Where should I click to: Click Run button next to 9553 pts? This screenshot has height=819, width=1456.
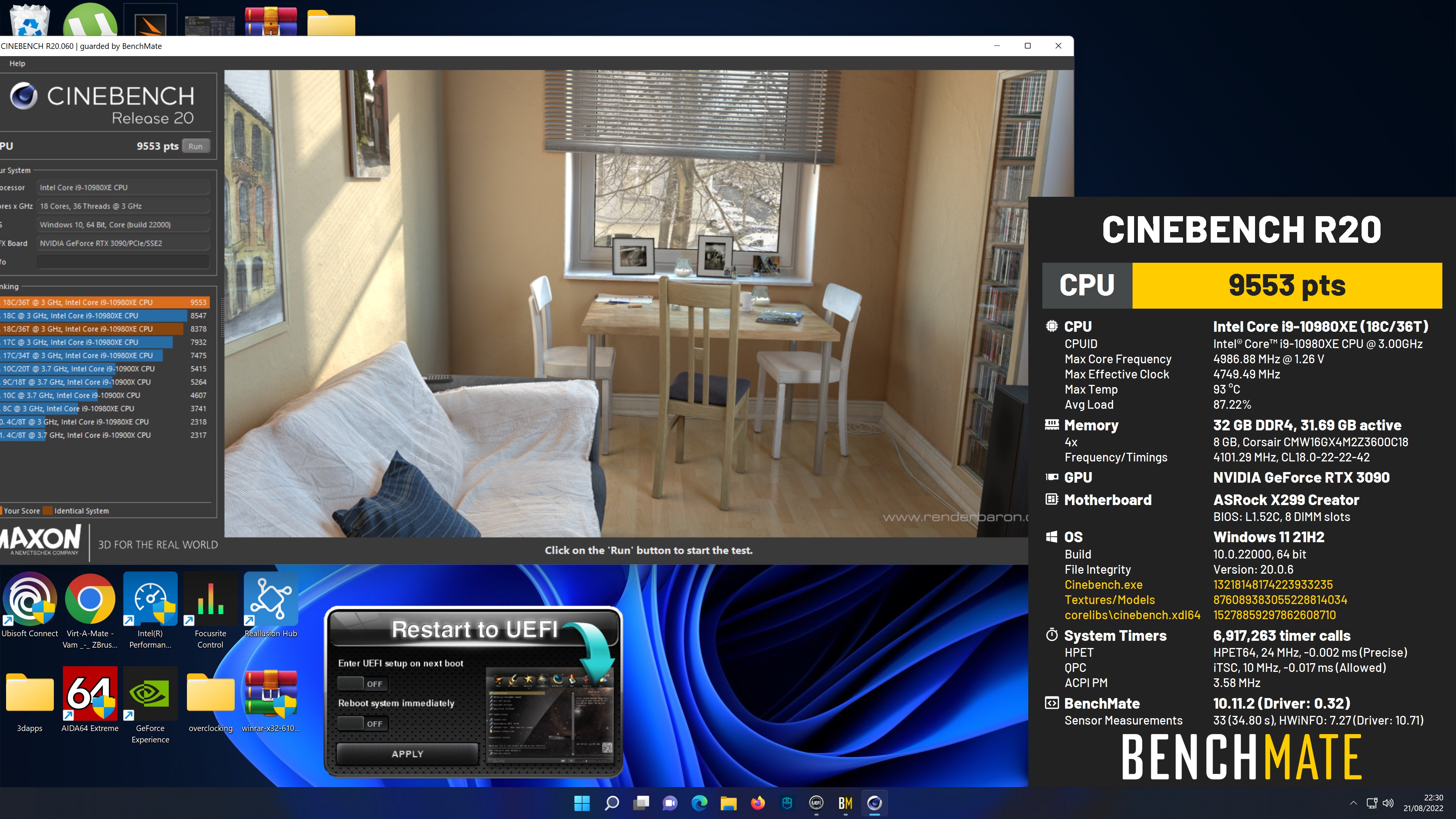196,146
